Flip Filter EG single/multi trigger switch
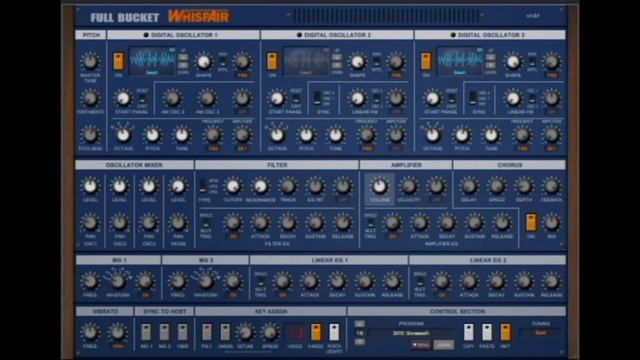 tap(207, 224)
